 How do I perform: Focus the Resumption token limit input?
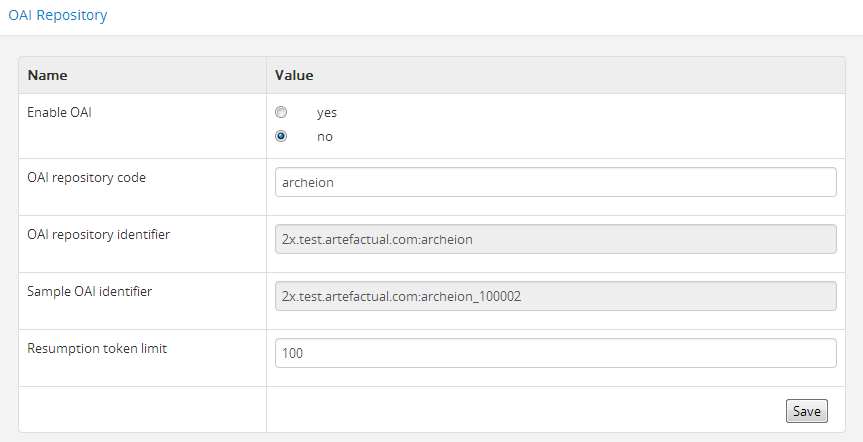[555, 353]
